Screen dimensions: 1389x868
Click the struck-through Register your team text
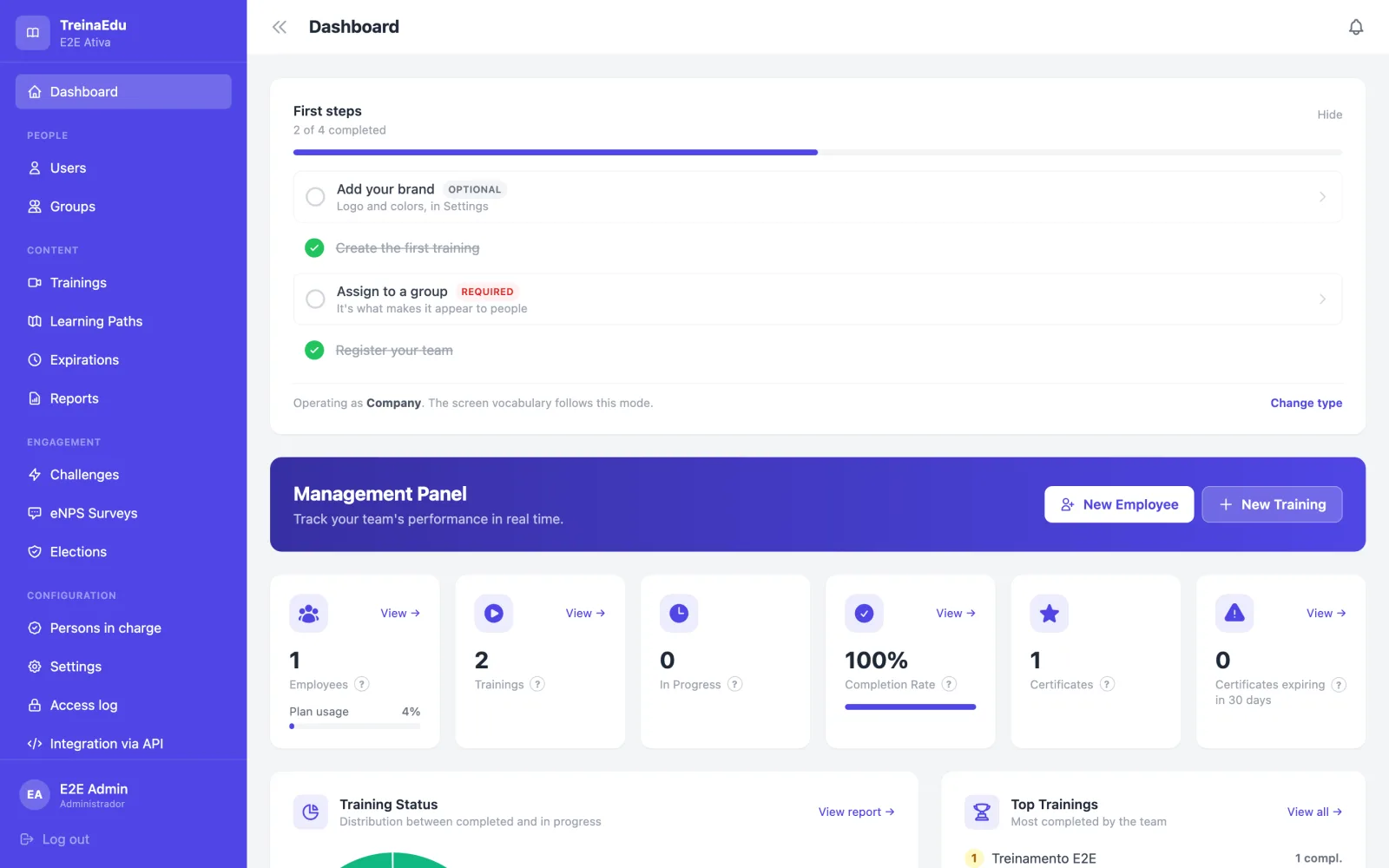point(394,351)
